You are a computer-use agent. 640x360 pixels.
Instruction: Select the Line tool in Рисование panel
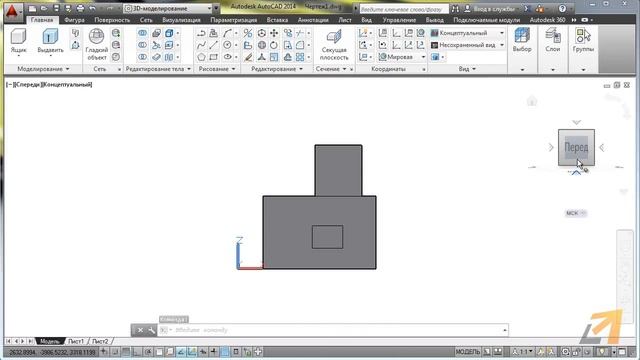coord(213,45)
